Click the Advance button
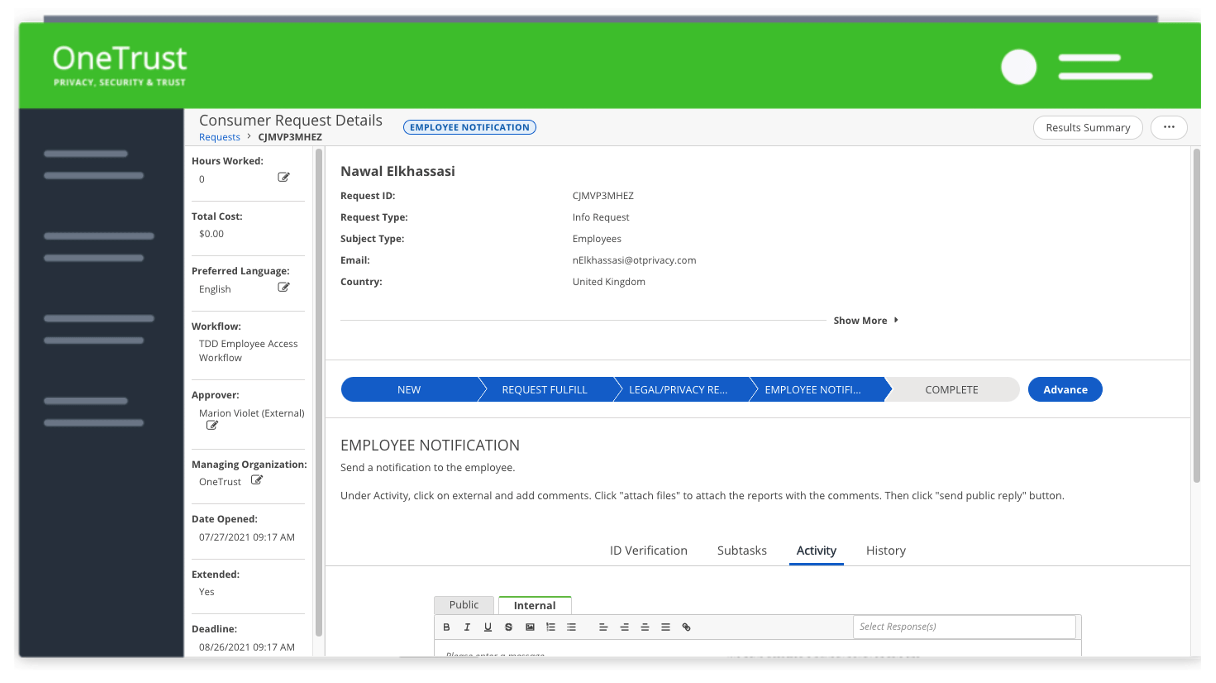The width and height of the screenshot is (1216, 683). pos(1065,389)
